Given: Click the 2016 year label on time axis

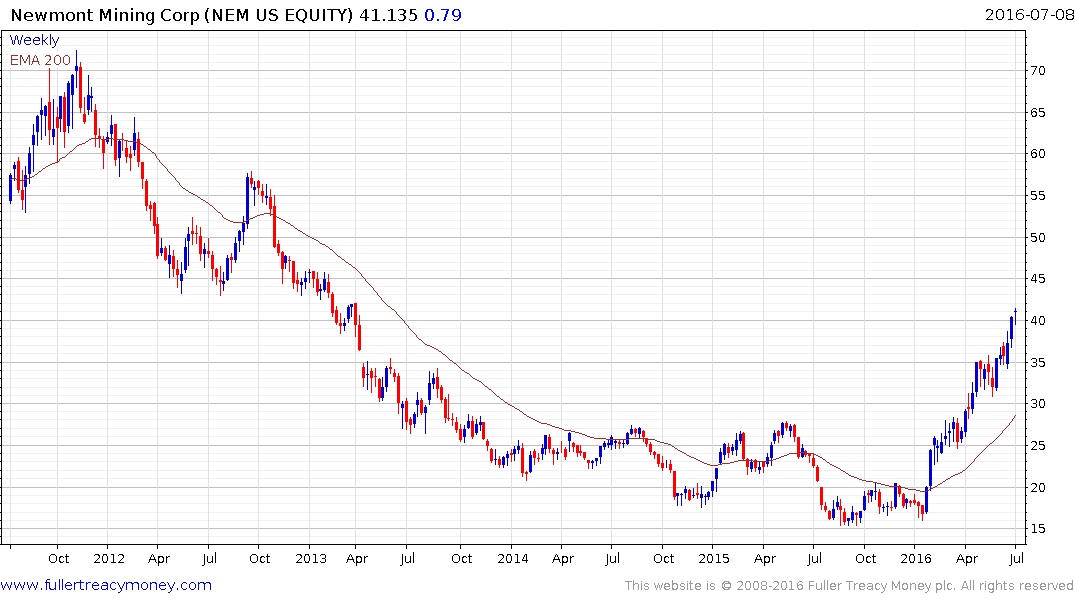Looking at the screenshot, I should [916, 558].
